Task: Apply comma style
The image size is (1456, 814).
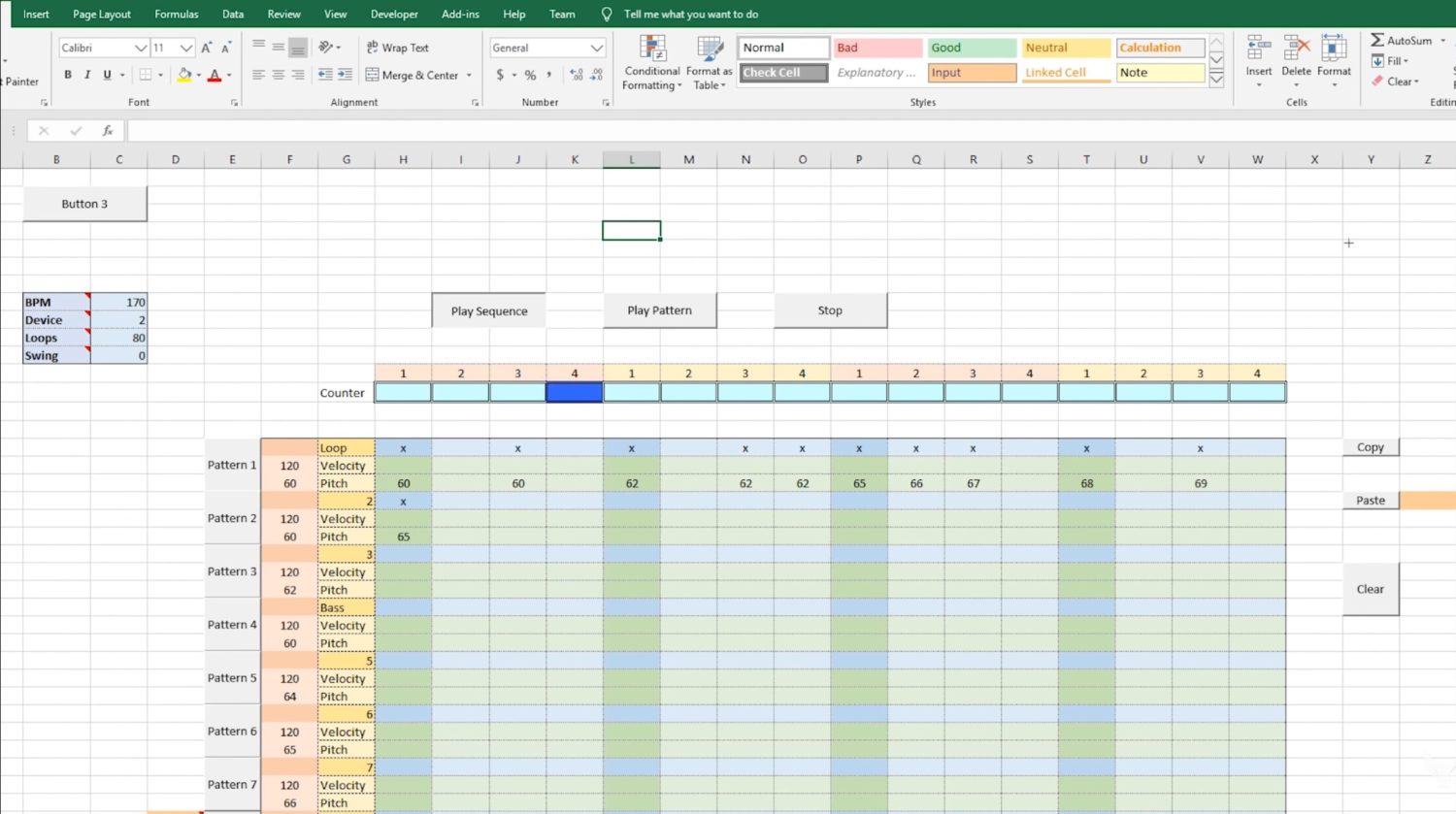Action: point(549,75)
